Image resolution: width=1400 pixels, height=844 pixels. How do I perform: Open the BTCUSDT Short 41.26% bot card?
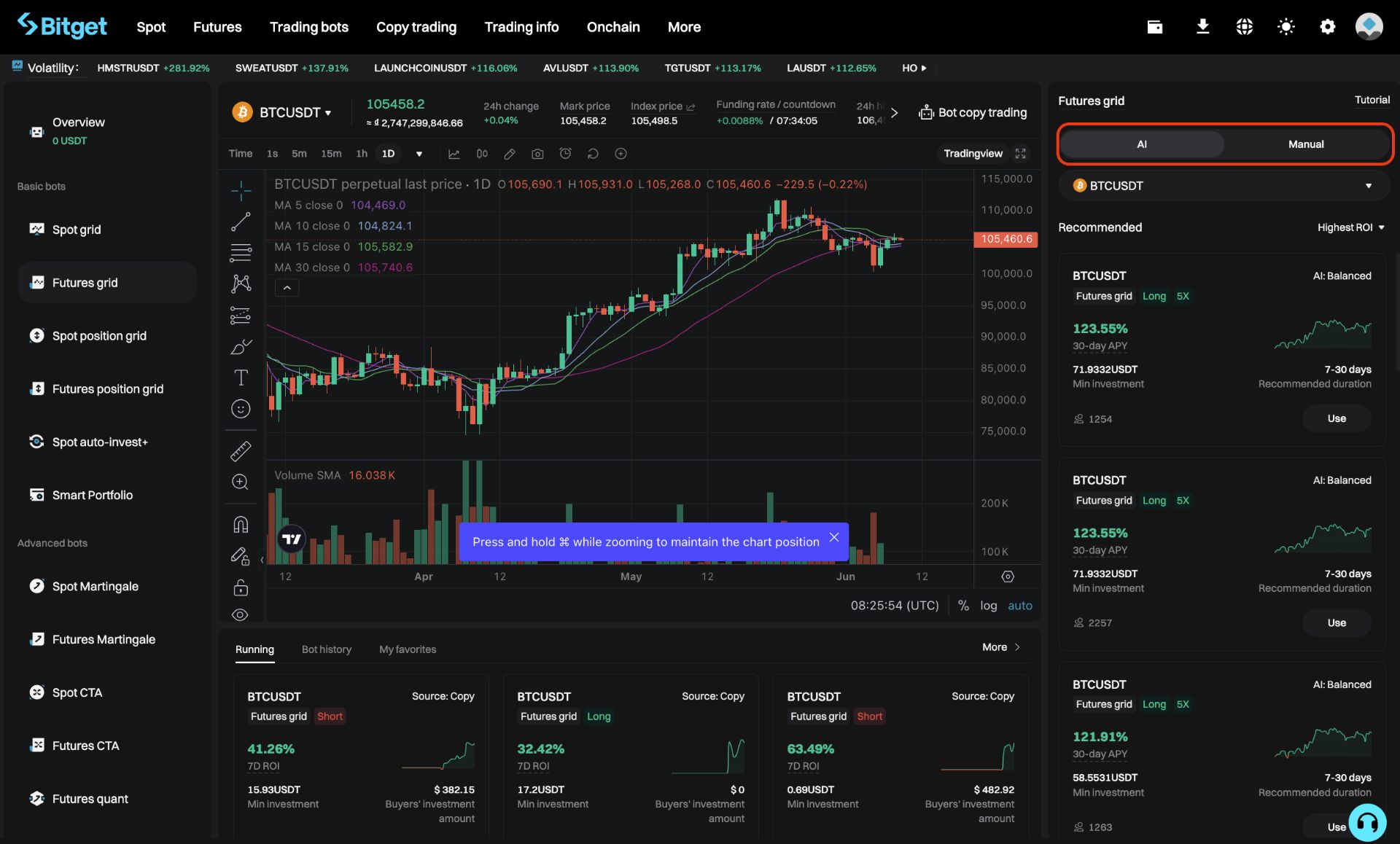(361, 756)
